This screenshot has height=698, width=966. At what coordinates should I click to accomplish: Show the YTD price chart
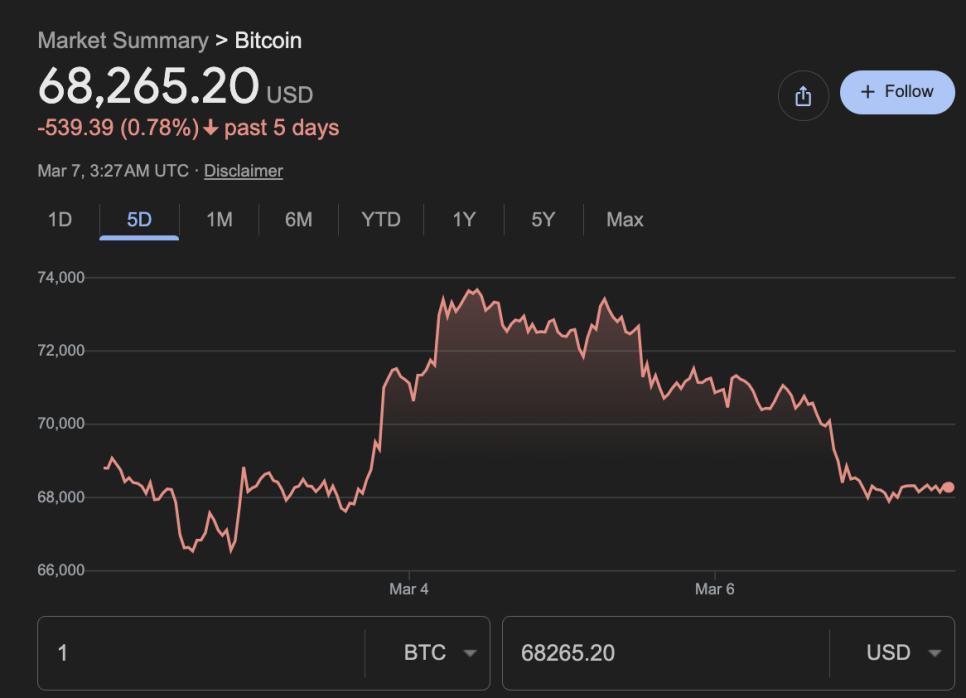coord(381,220)
